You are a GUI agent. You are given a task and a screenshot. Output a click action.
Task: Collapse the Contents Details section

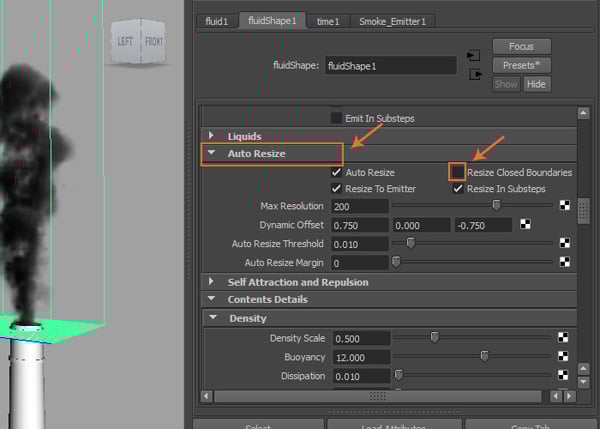pyautogui.click(x=211, y=298)
